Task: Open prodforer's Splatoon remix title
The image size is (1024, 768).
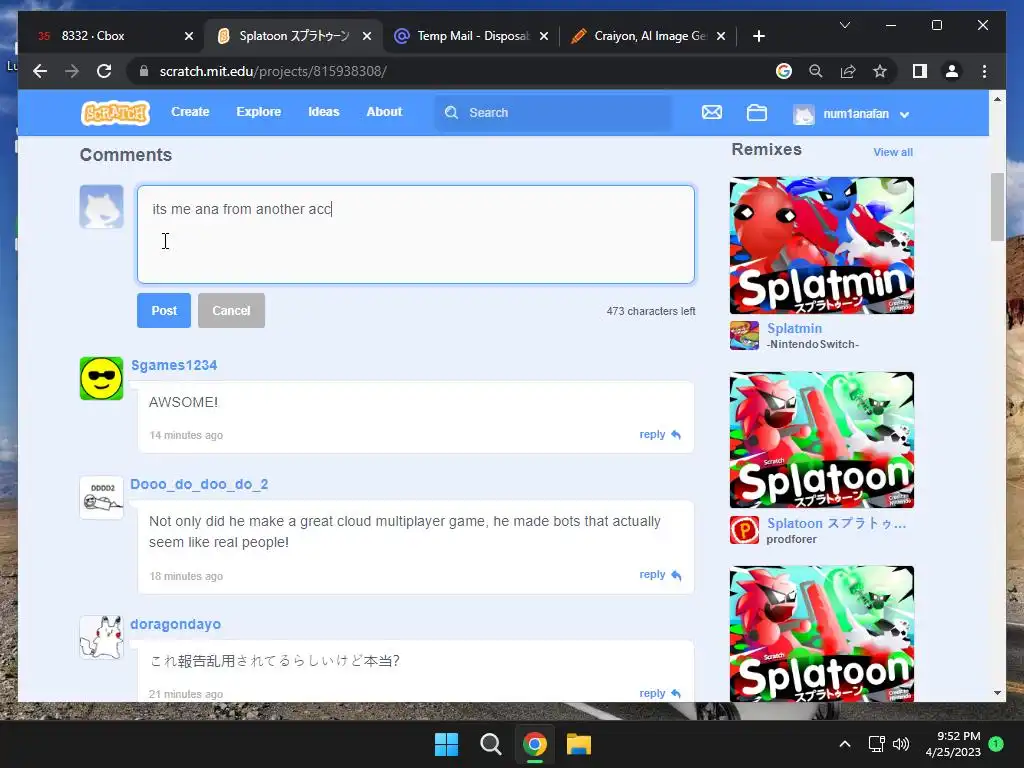Action: pos(836,523)
